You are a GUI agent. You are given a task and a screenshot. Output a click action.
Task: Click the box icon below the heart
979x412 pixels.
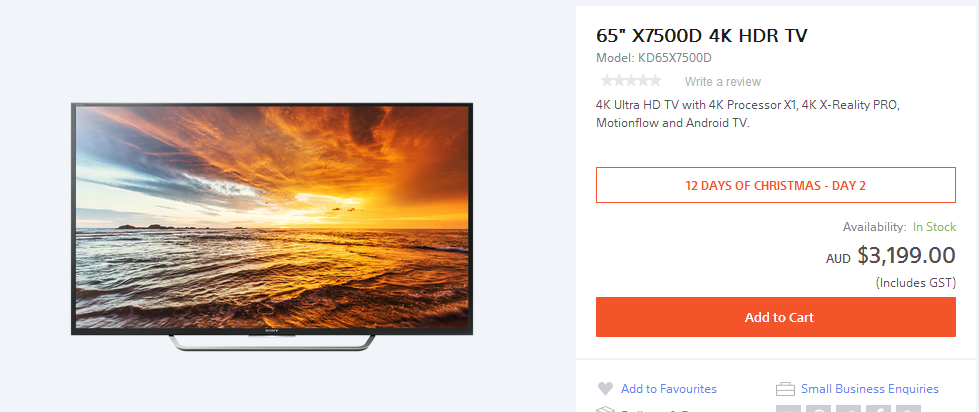(x=605, y=409)
